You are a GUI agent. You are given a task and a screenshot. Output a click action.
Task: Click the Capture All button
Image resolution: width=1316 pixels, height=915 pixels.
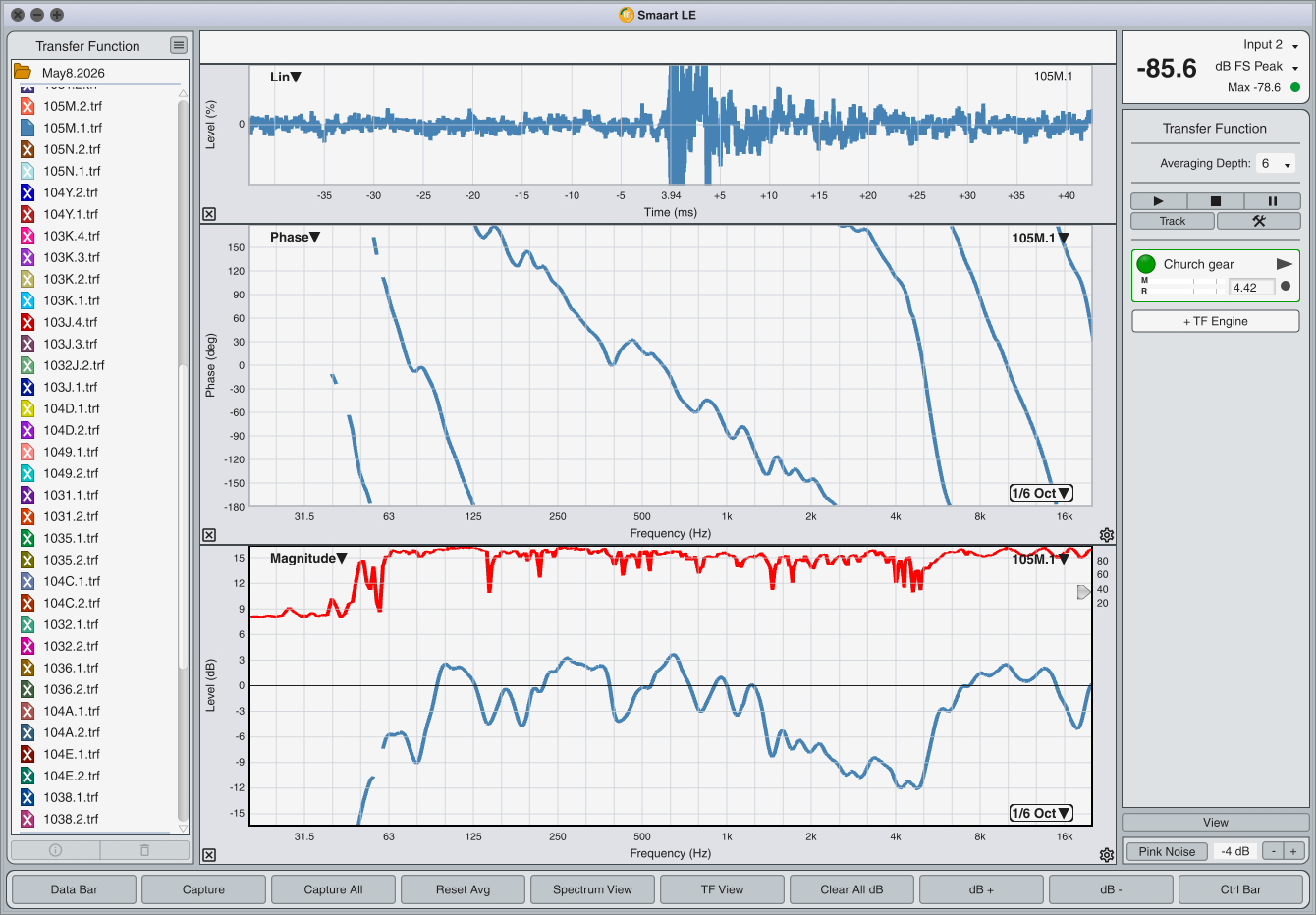[333, 889]
